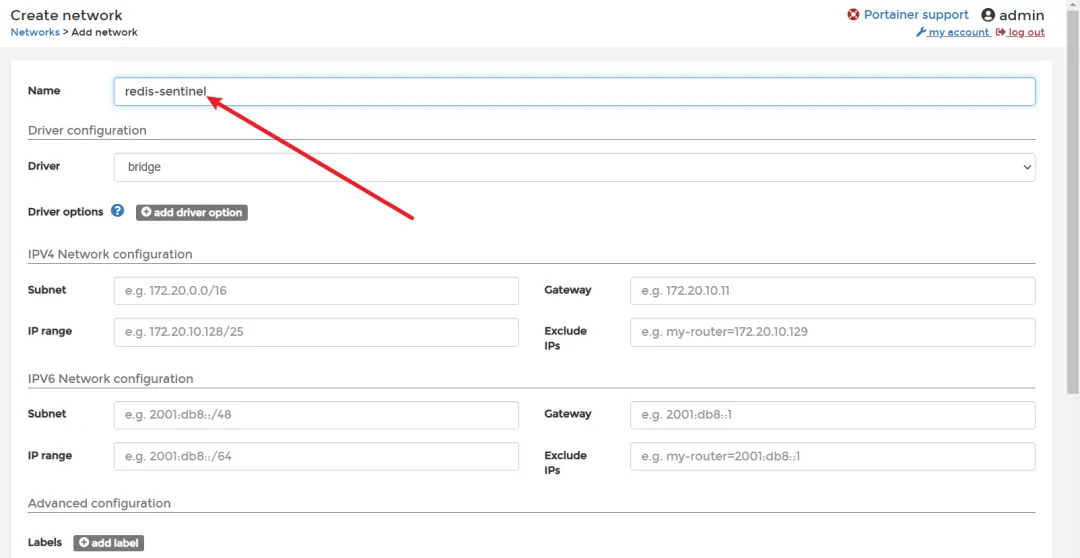
Task: Click the Driver options label text
Action: (x=65, y=211)
